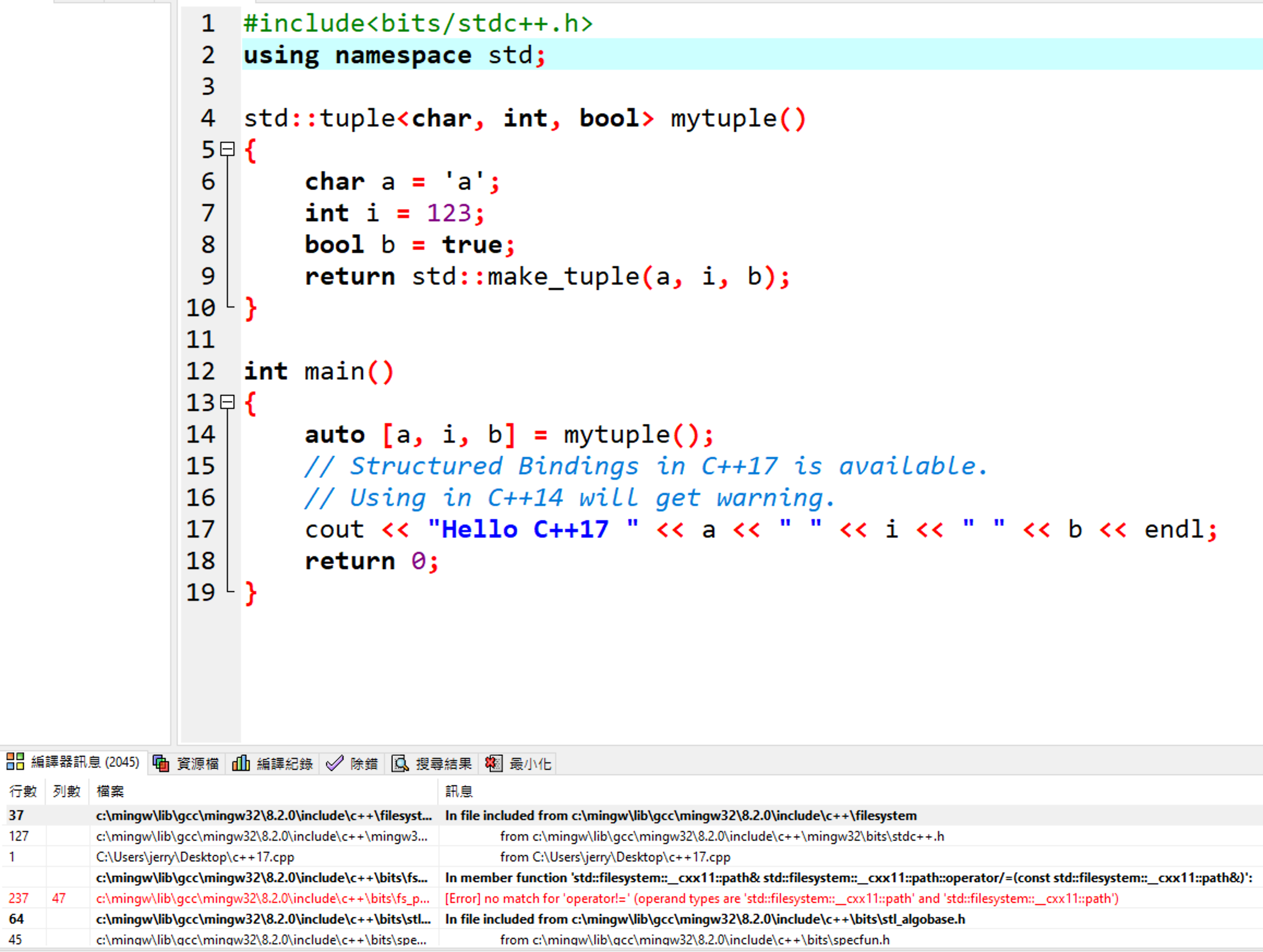Screen dimensions: 1263x952
Task: Click the 資源檔 stacked squares icon
Action: [x=161, y=764]
